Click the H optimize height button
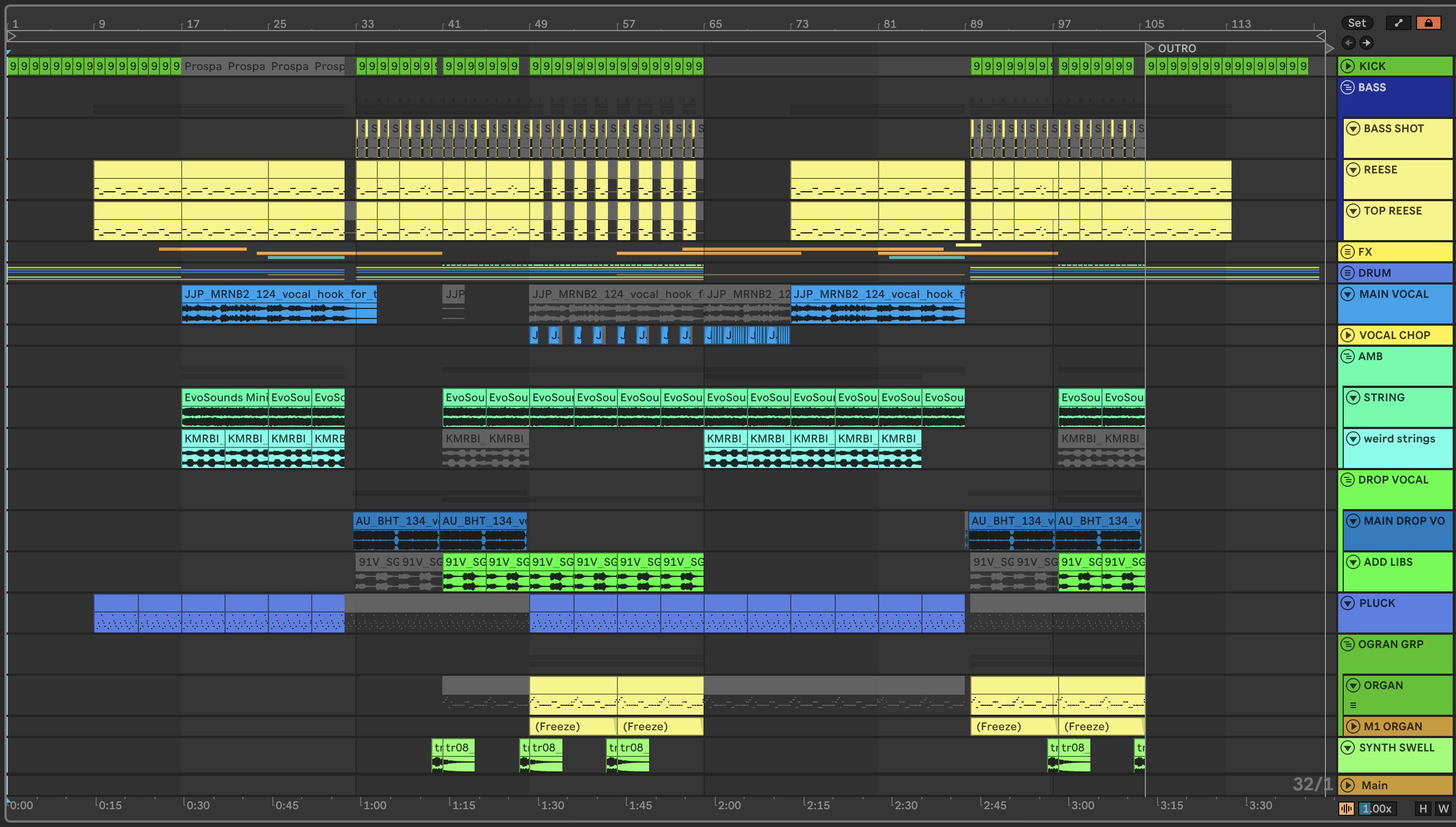The height and width of the screenshot is (827, 1456). (1423, 808)
